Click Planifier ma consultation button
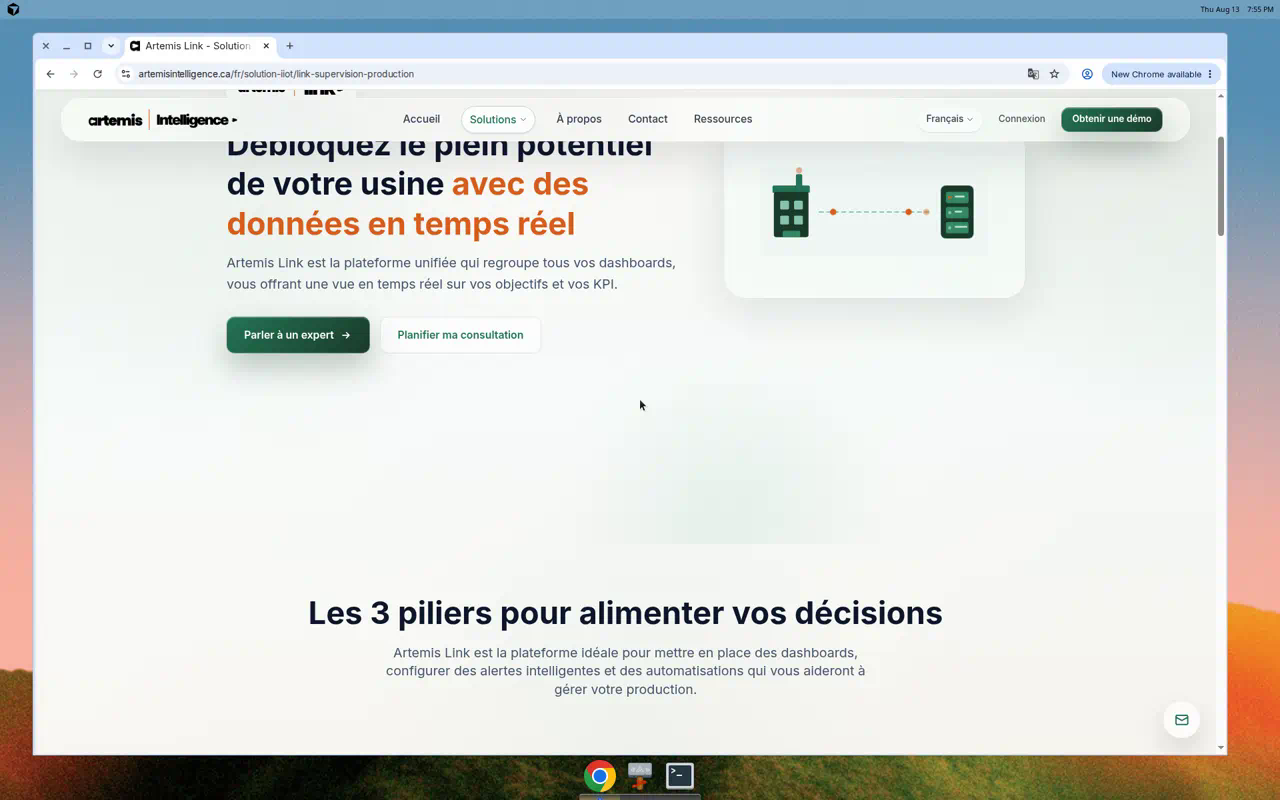1280x800 pixels. point(460,335)
